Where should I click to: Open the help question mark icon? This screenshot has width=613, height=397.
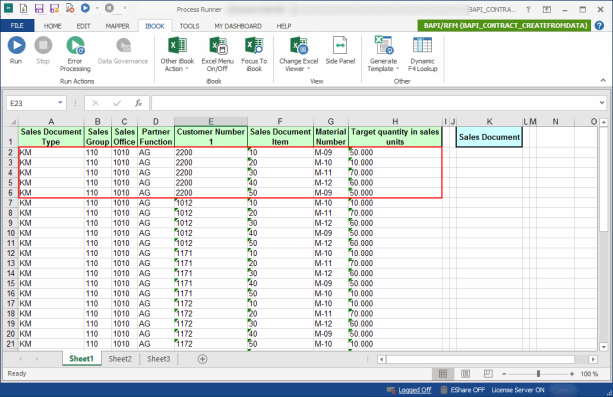tap(599, 25)
